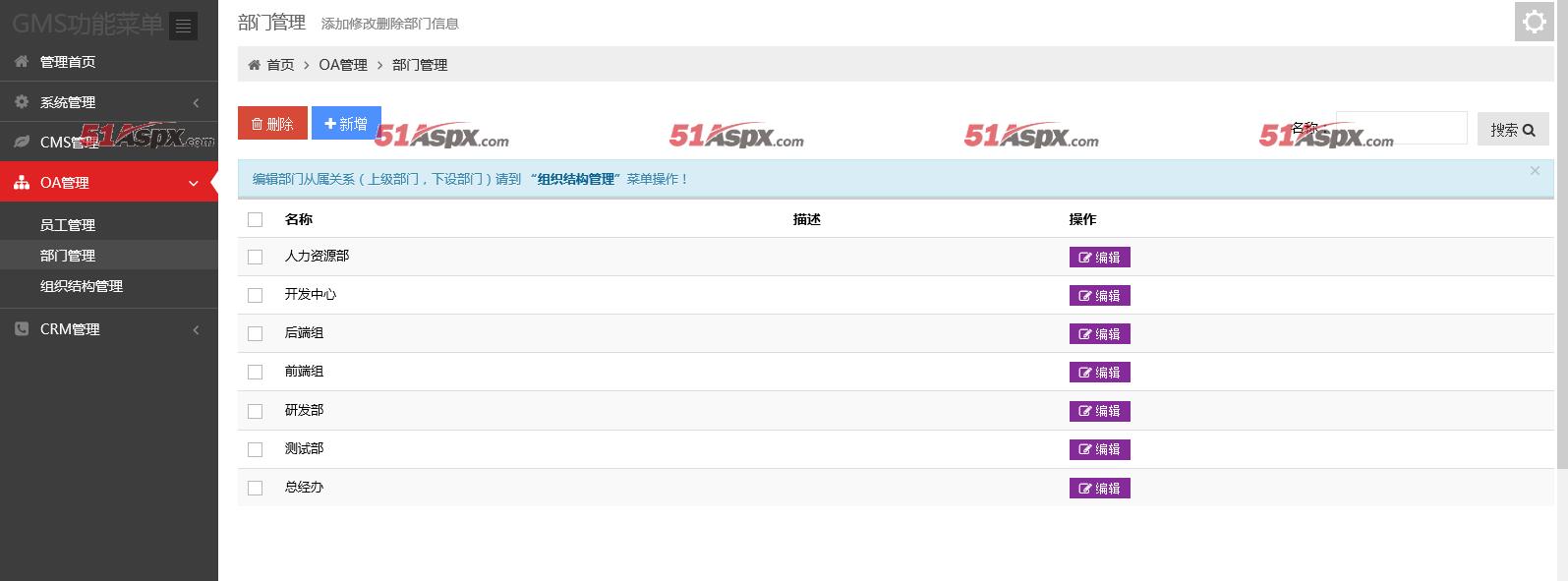Tick the 后端组 row checkbox

tap(256, 333)
